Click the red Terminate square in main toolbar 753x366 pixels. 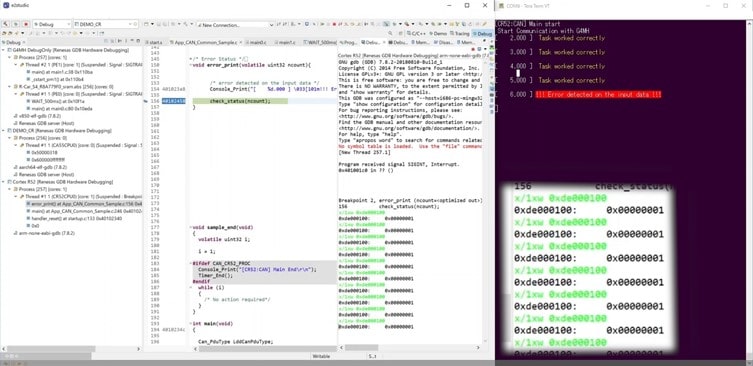pyautogui.click(x=334, y=24)
